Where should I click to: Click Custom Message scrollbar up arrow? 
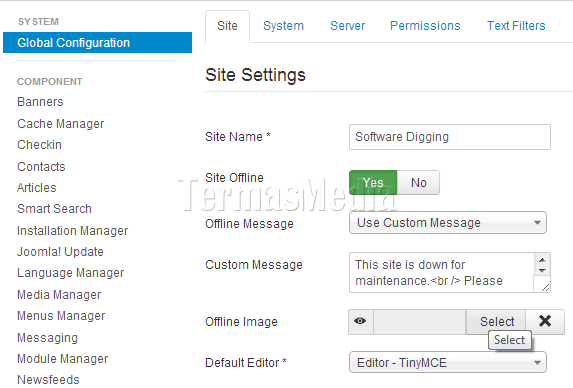coord(542,260)
